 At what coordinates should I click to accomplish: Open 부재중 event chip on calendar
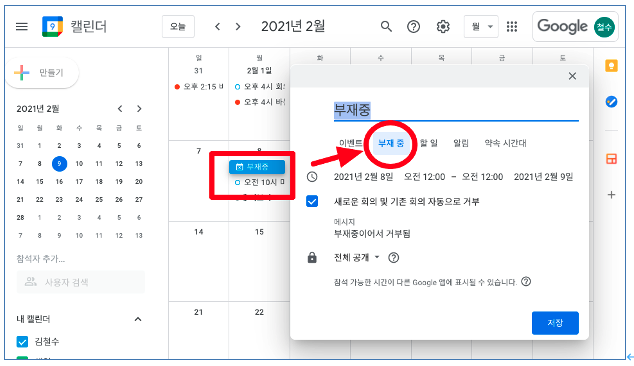[x=257, y=167]
